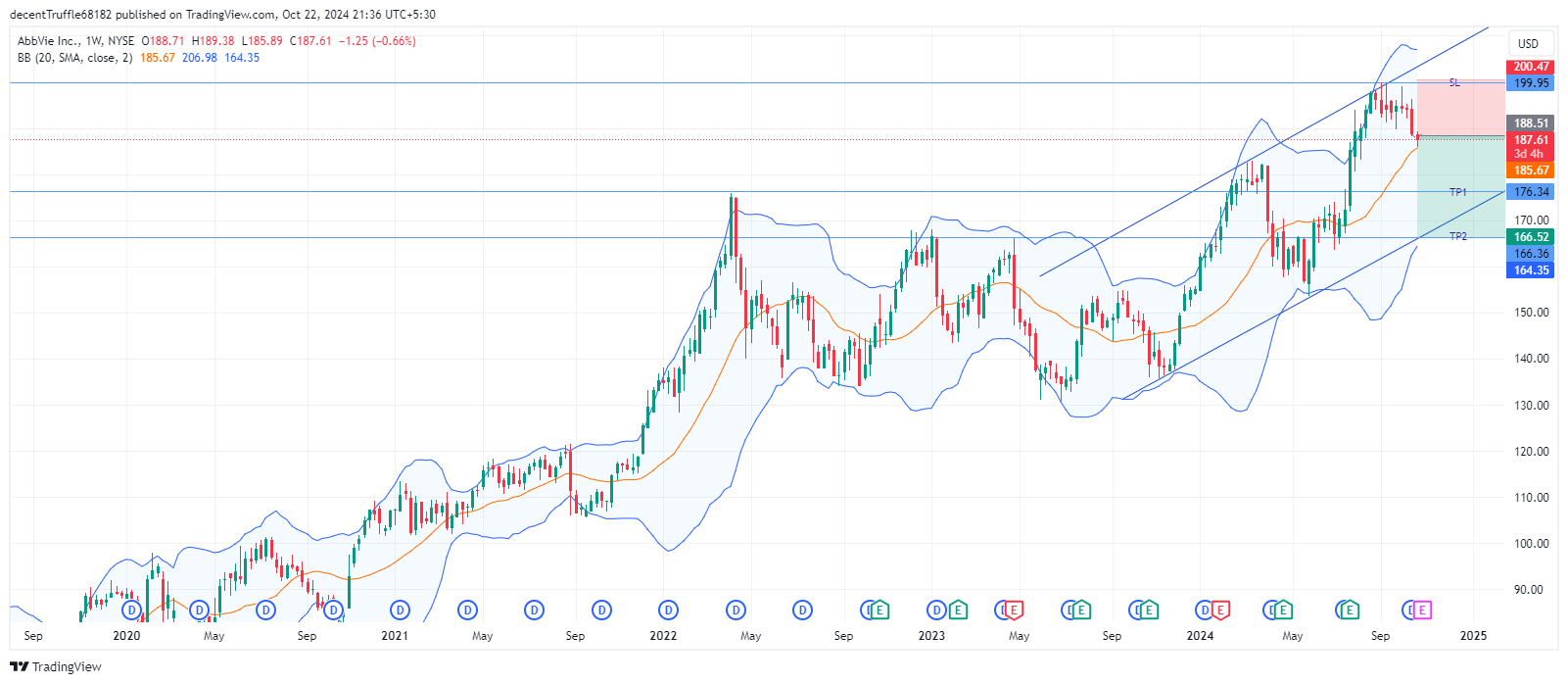Image resolution: width=1568 pixels, height=684 pixels.
Task: Click the dividend marker above the 2023 label
Action: tap(936, 611)
